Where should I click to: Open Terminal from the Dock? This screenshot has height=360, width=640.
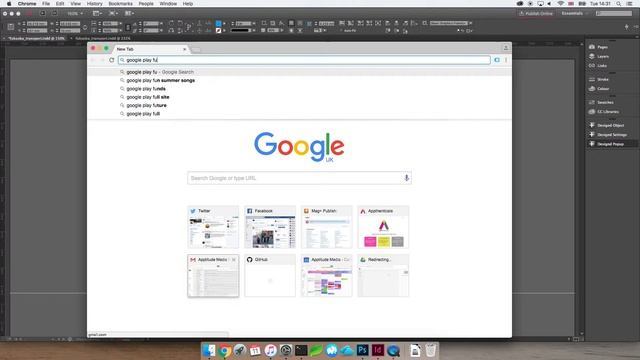tap(301, 350)
